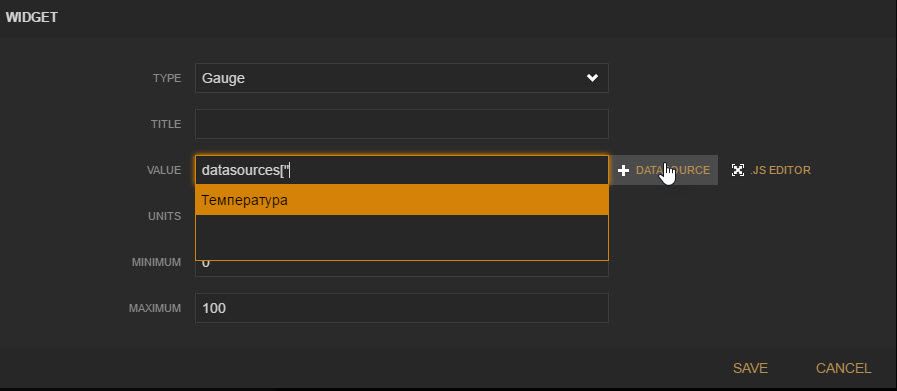Select the Температура autocomplete suggestion
This screenshot has width=897, height=391.
[402, 200]
